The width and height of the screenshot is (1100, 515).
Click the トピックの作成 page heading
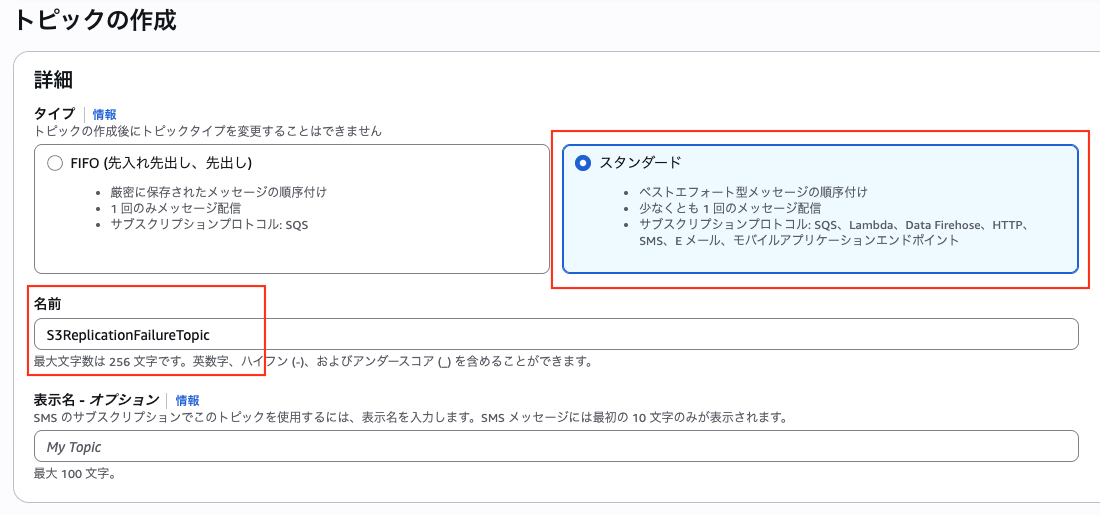(x=95, y=20)
